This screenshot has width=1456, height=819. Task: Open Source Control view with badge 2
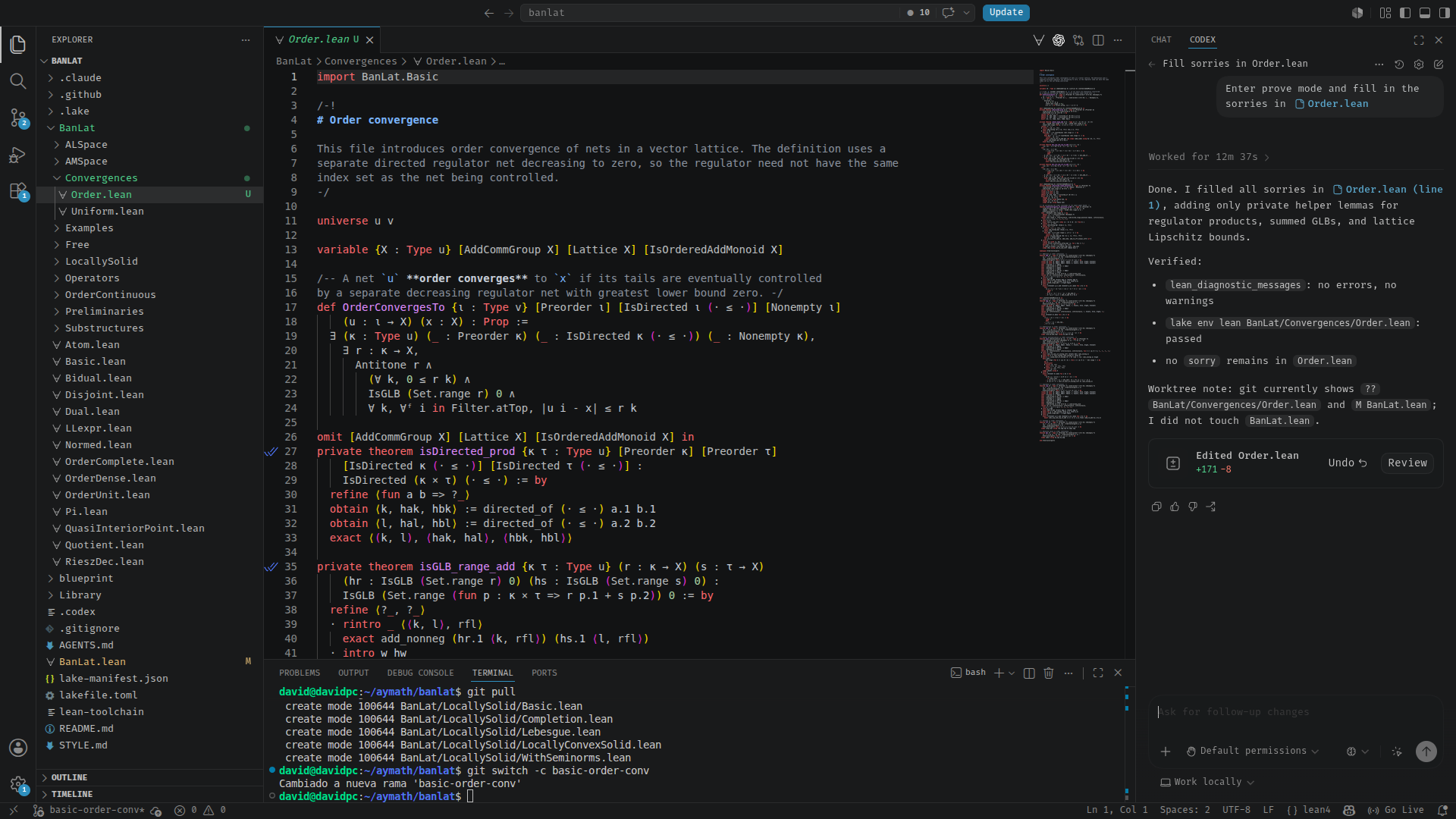coord(18,118)
